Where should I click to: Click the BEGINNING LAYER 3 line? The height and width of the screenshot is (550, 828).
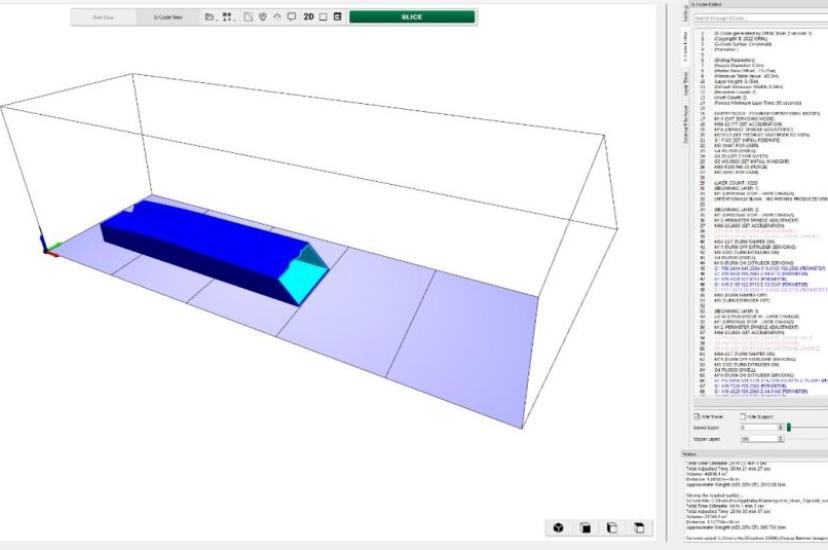tap(736, 311)
